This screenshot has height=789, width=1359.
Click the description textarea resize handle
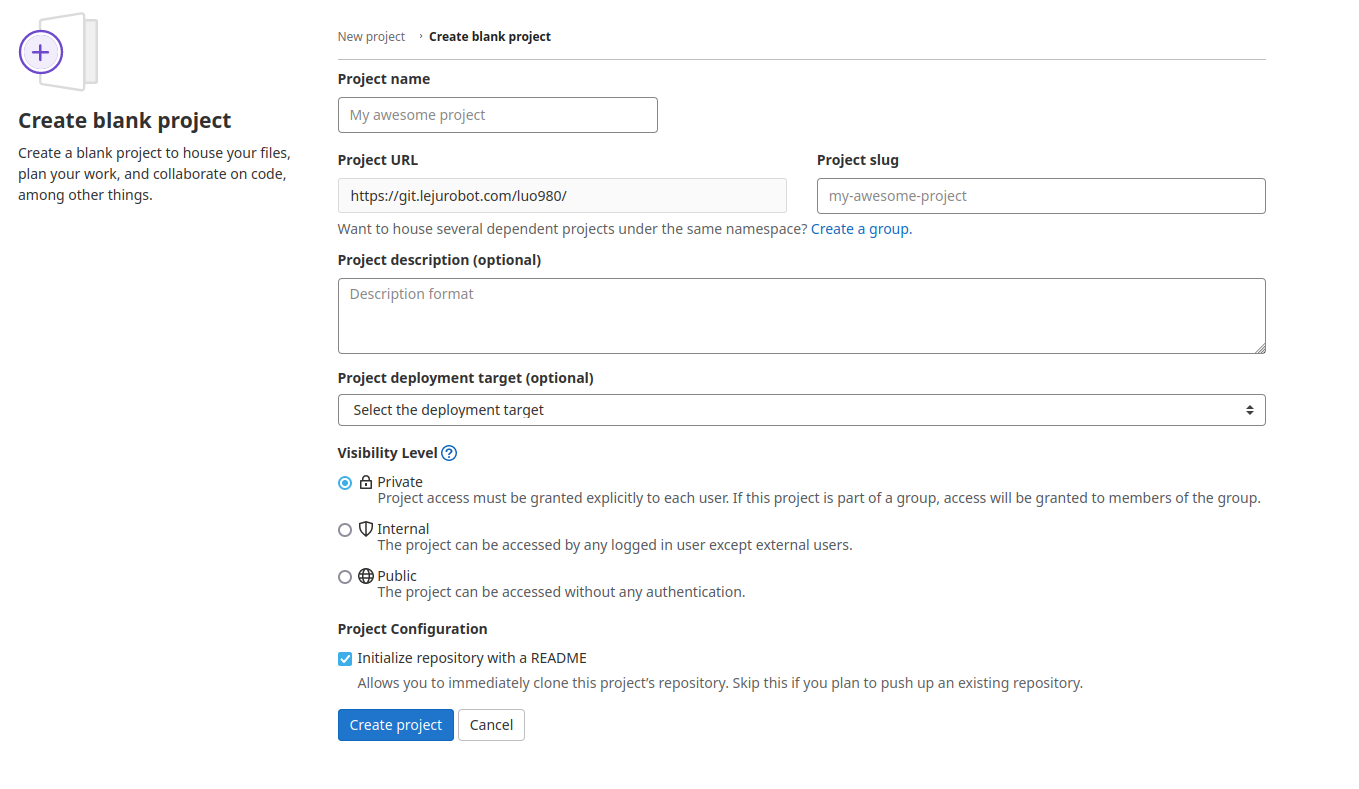pyautogui.click(x=1260, y=348)
